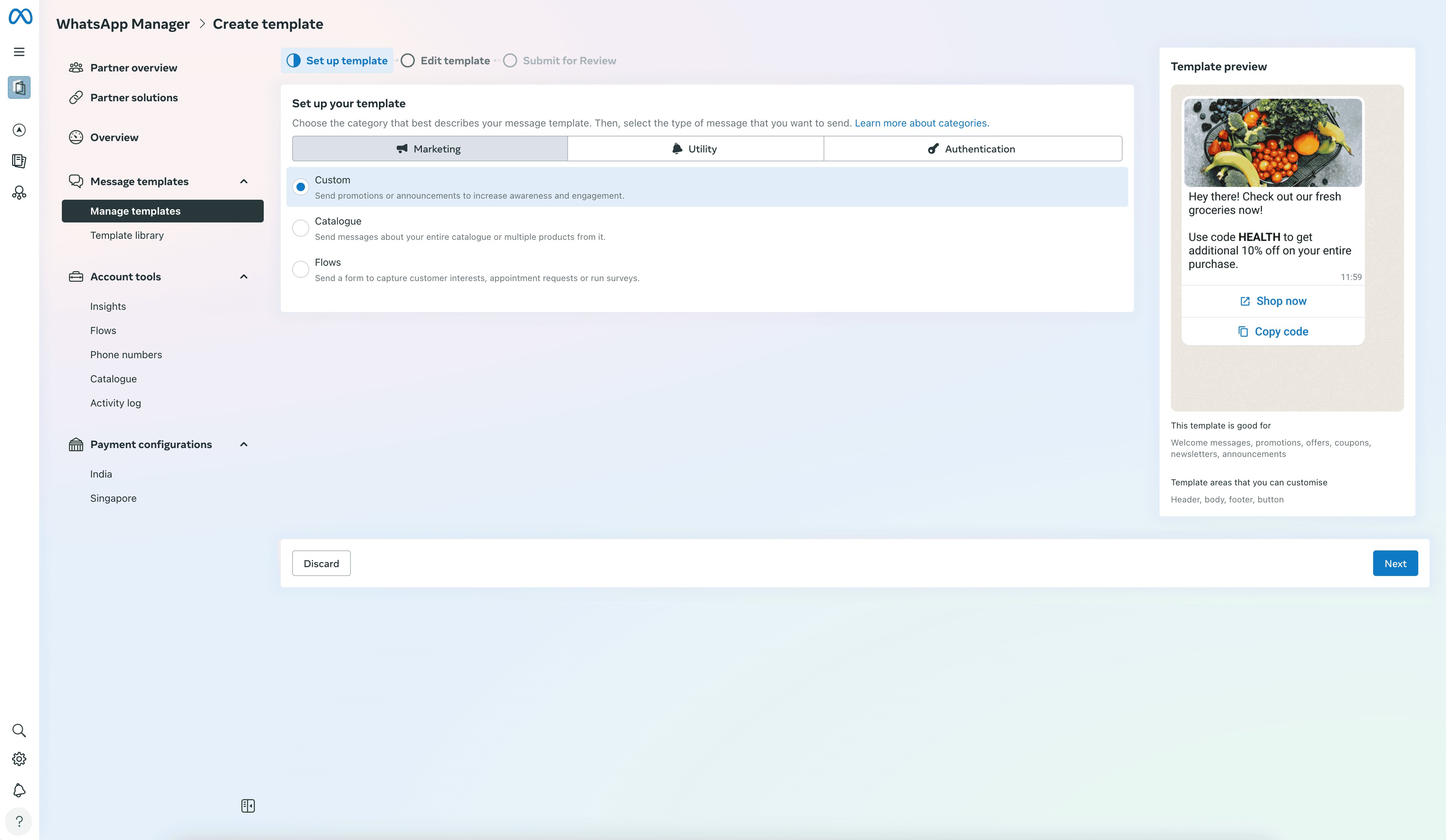Click the Partner overview text label

[x=134, y=68]
